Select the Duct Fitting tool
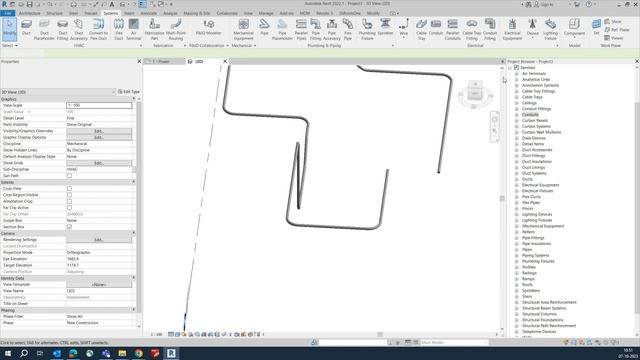This screenshot has height=360, width=640. 62,29
